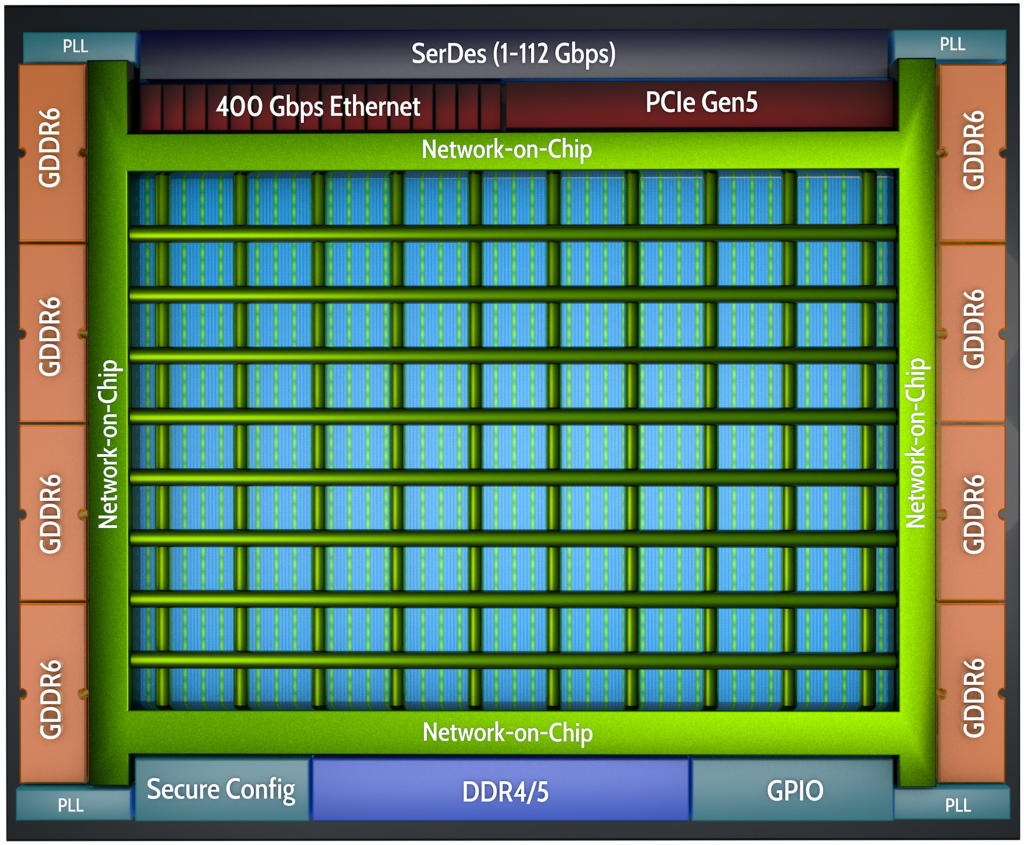Click the SerDes (1-112 Gbps) block
Screen dimensions: 1024x845
(x=514, y=54)
